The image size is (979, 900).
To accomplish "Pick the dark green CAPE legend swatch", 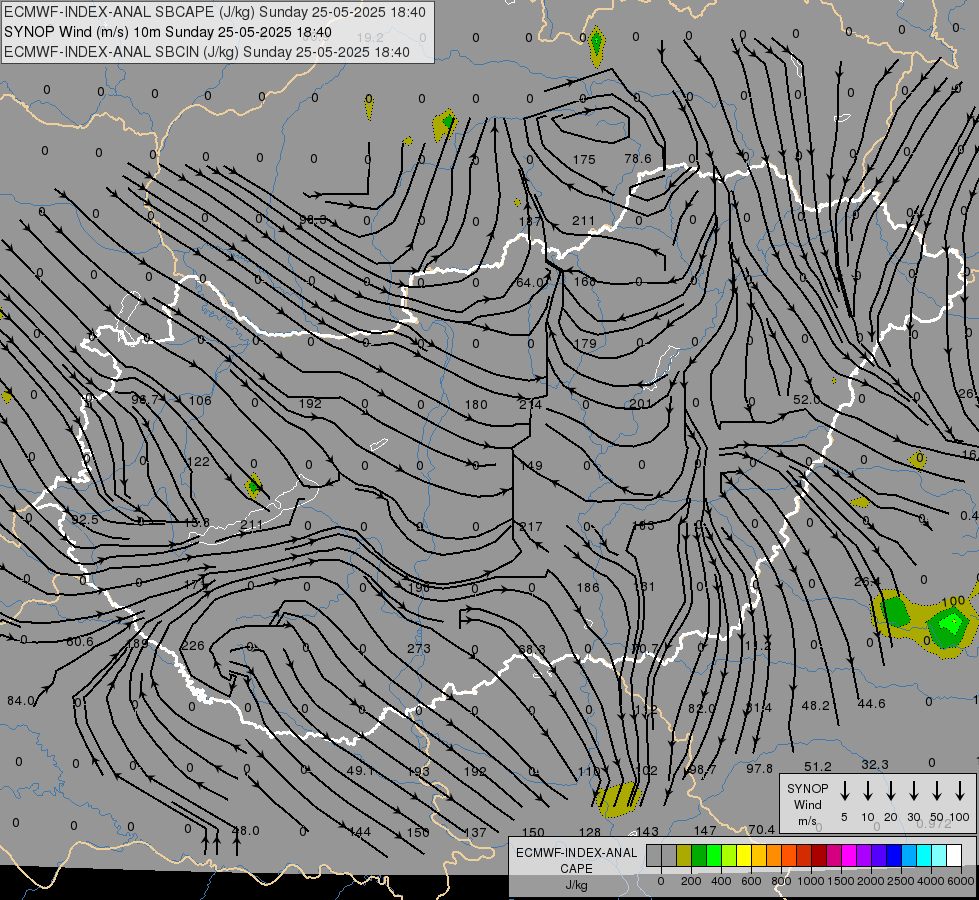I will [x=699, y=856].
